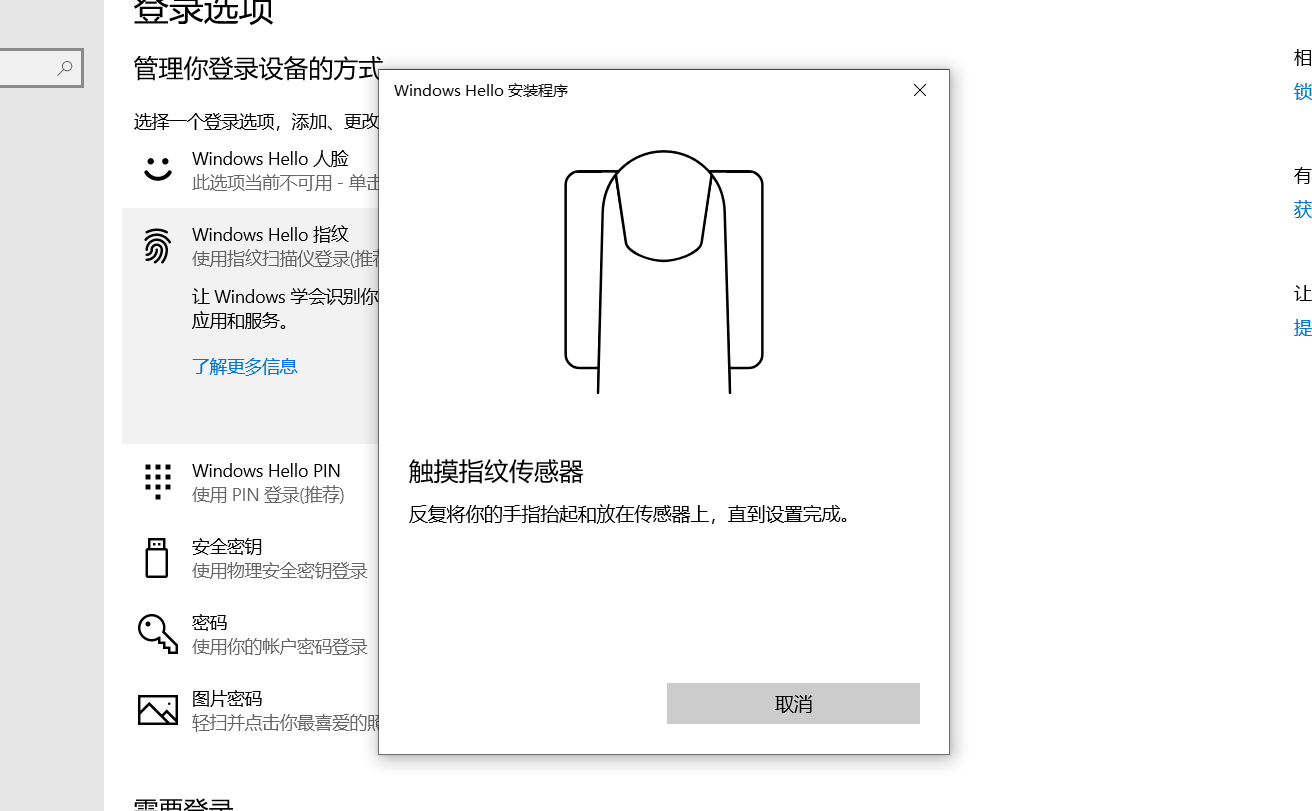Image resolution: width=1312 pixels, height=811 pixels.
Task: Cancel the Windows Hello setup with 取消
Action: pyautogui.click(x=793, y=704)
